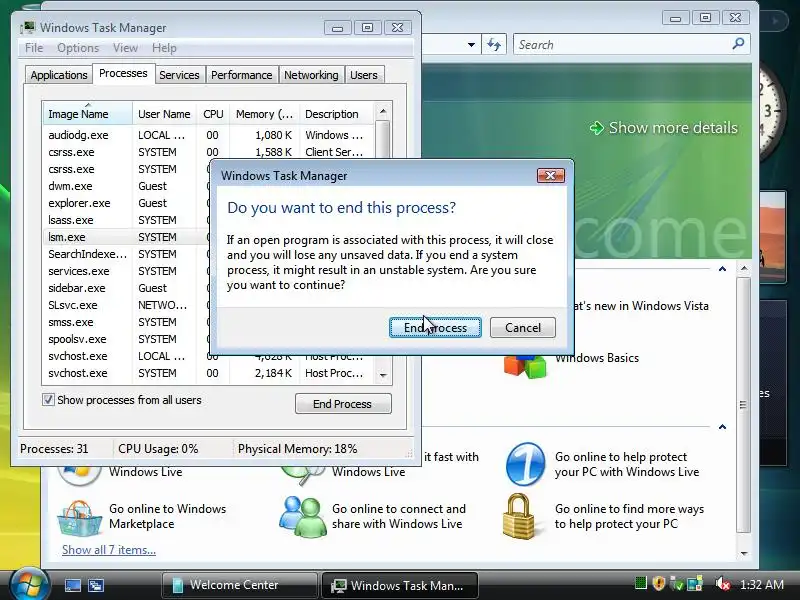Click Show all 7 items link
This screenshot has height=600, width=800.
pyautogui.click(x=109, y=550)
